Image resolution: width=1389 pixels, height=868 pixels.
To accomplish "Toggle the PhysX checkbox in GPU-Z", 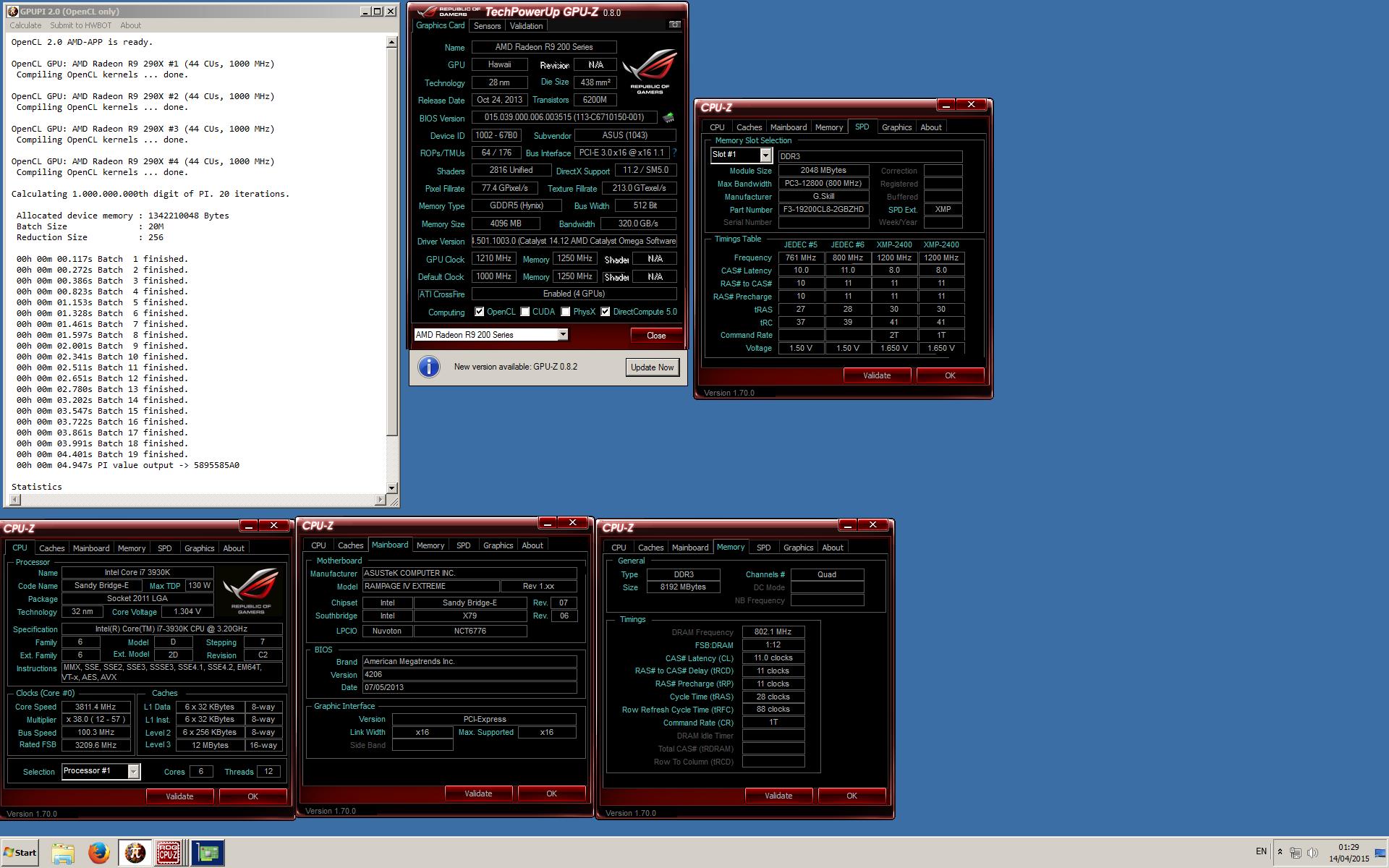I will (x=566, y=312).
